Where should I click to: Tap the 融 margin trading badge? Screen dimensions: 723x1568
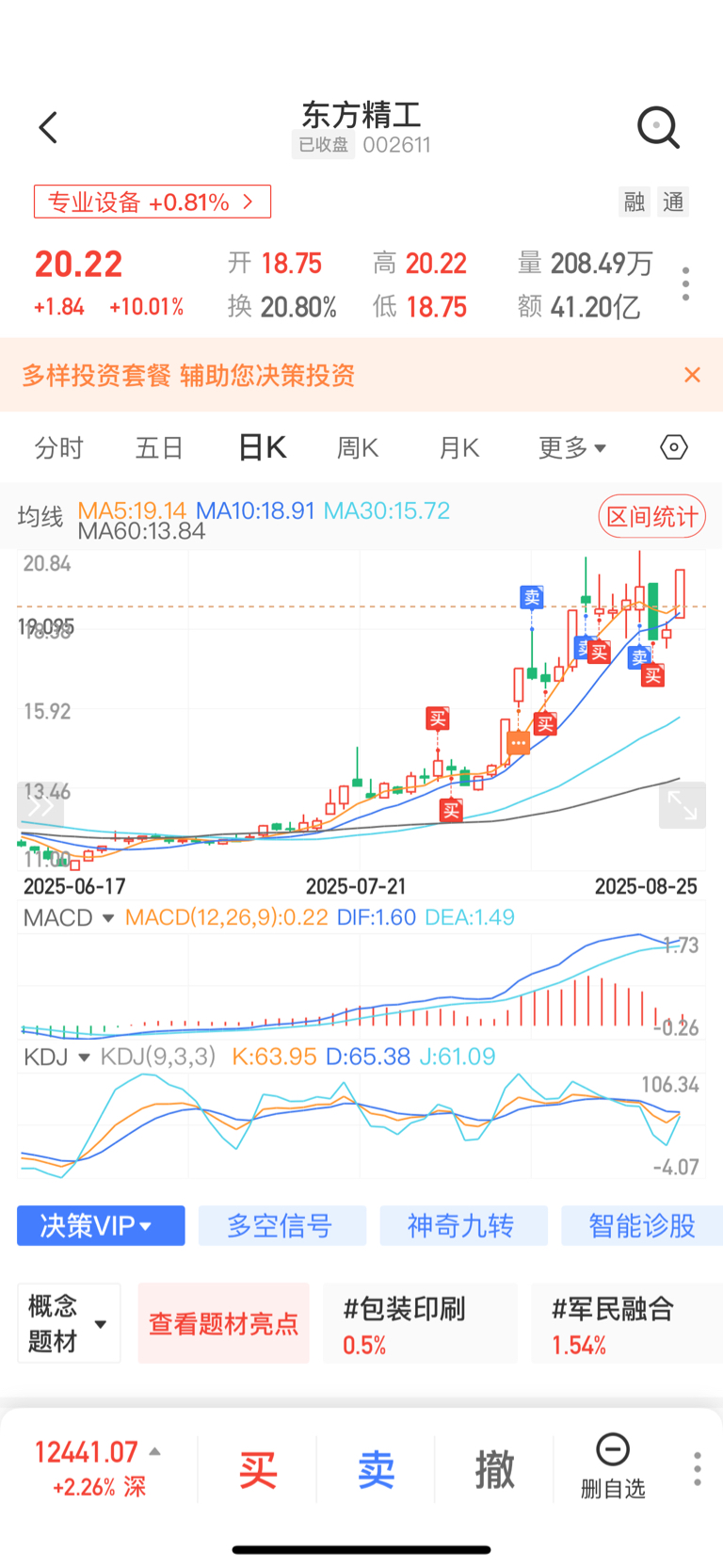pos(635,202)
